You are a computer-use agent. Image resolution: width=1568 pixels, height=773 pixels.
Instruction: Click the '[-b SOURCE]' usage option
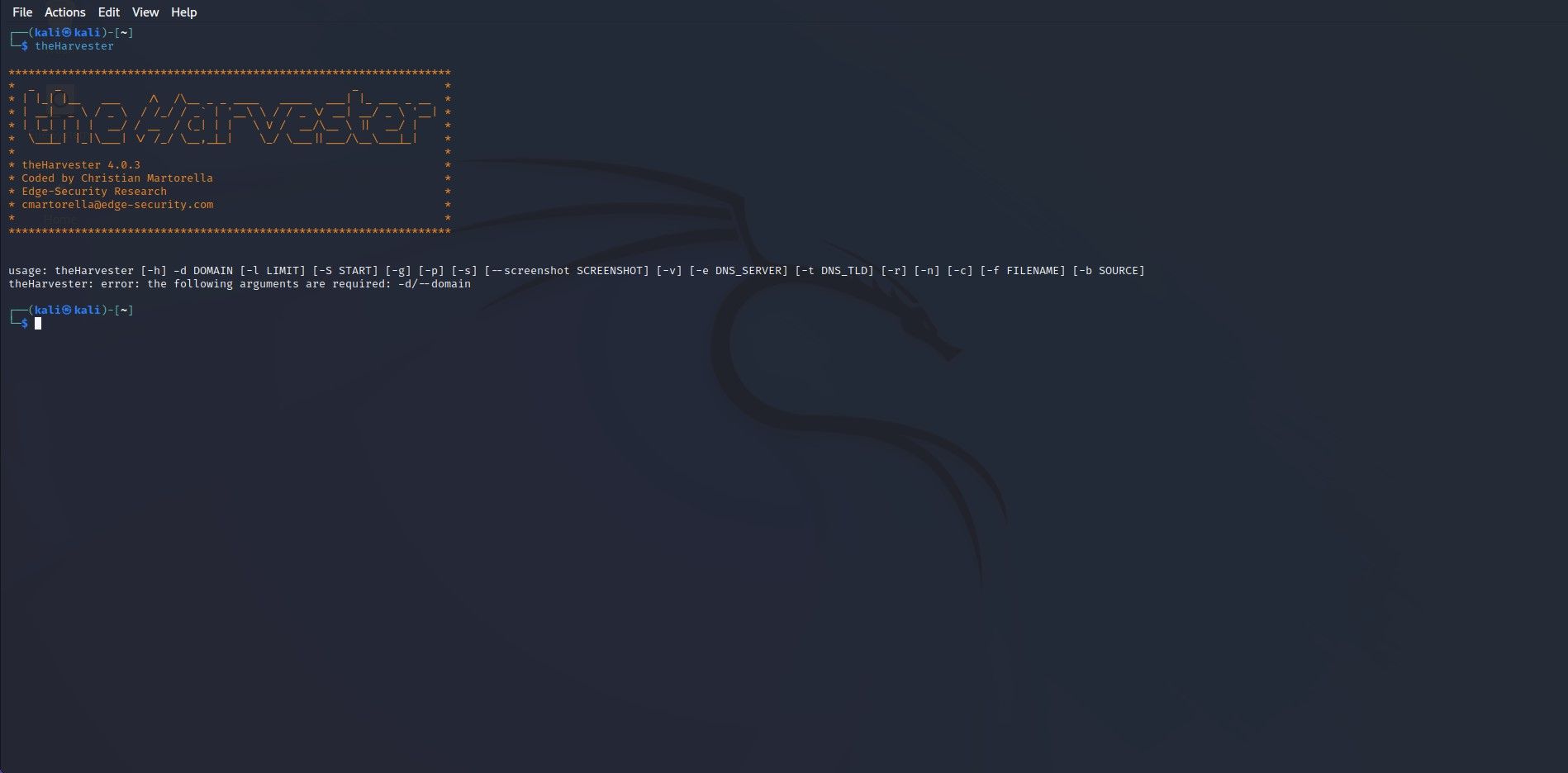[x=1109, y=271]
